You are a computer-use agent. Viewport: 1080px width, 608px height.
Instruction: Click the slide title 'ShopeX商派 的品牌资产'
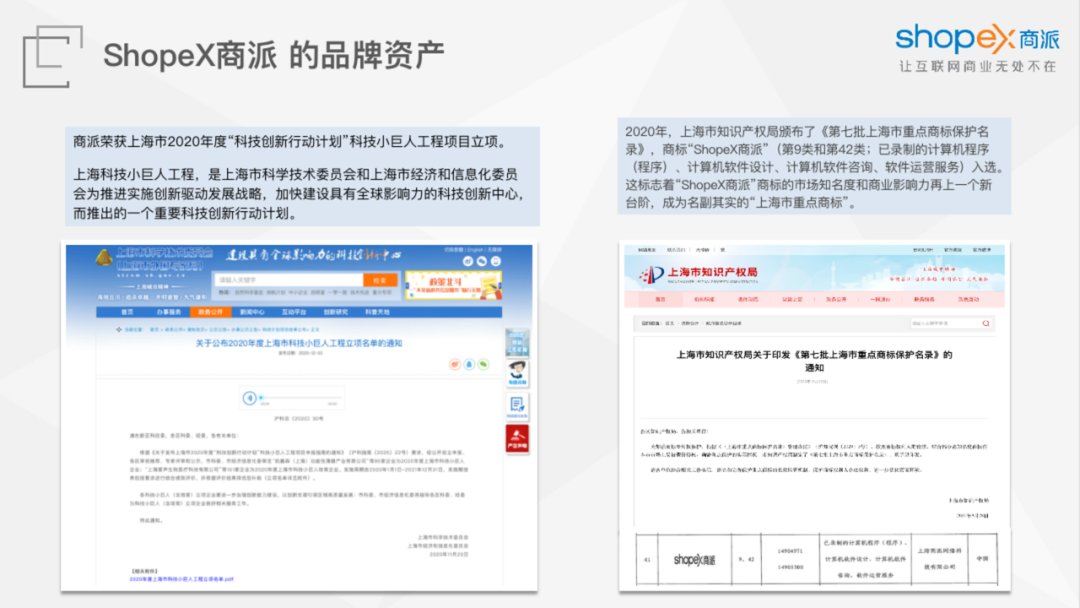tap(273, 55)
